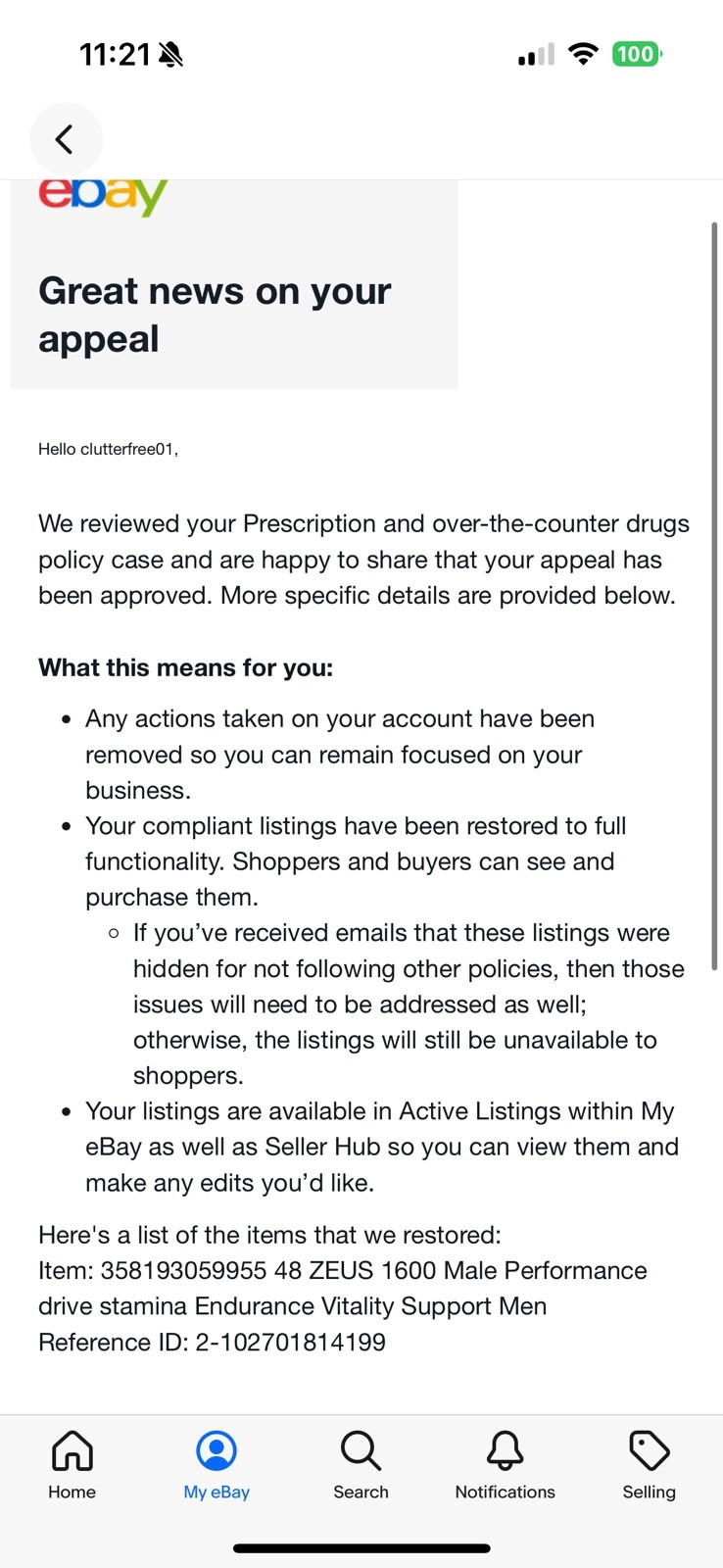Tap the bell icon
This screenshot has width=723, height=1568.
coord(506,1450)
